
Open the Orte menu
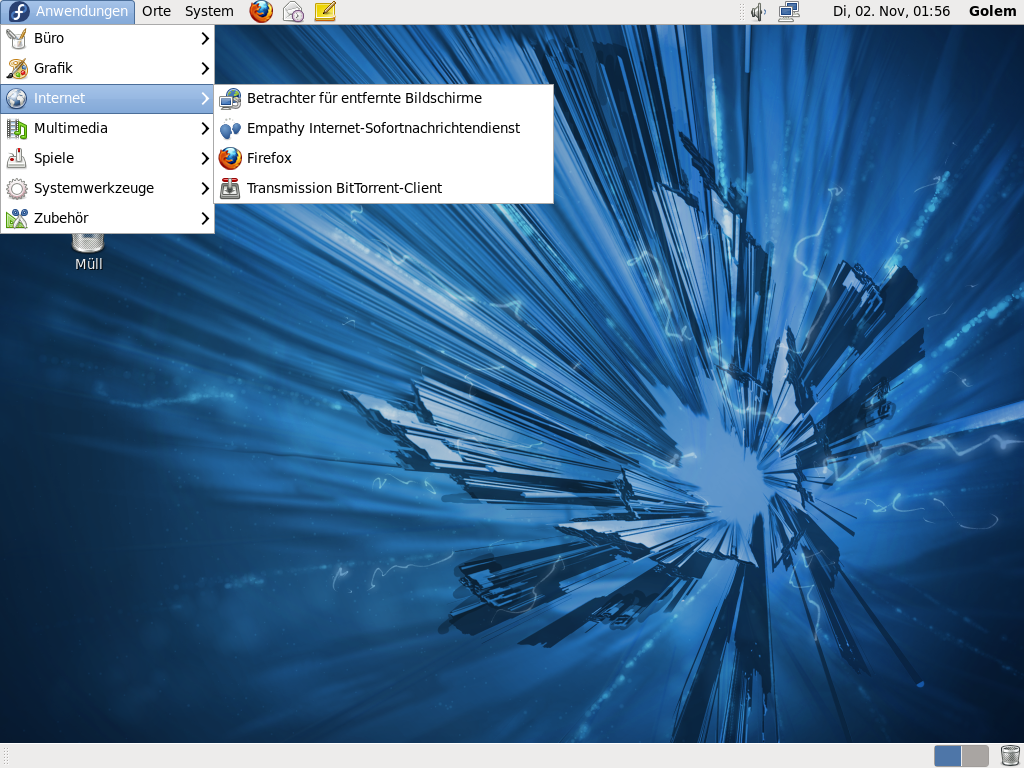[156, 12]
